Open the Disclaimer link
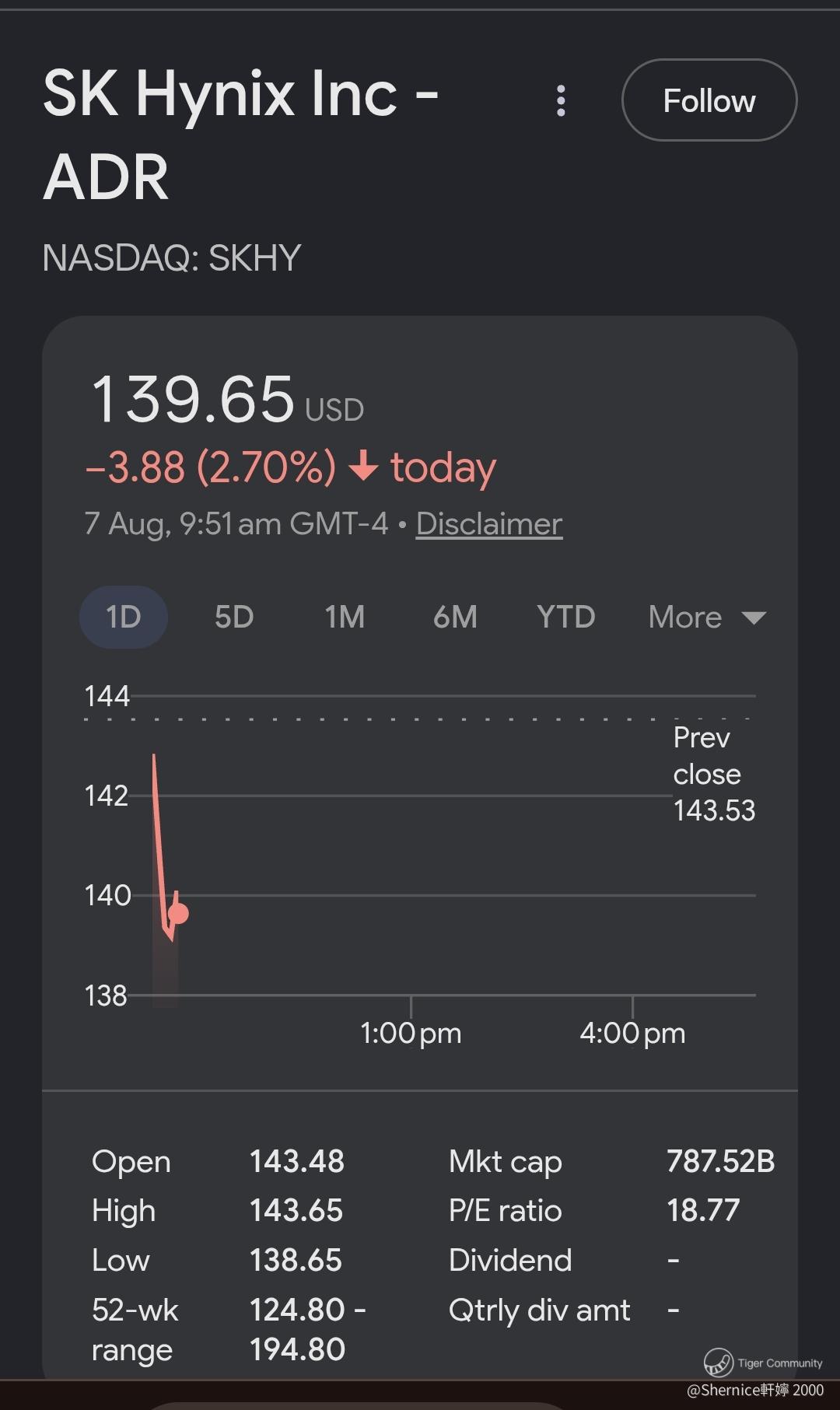Image resolution: width=840 pixels, height=1410 pixels. tap(489, 523)
